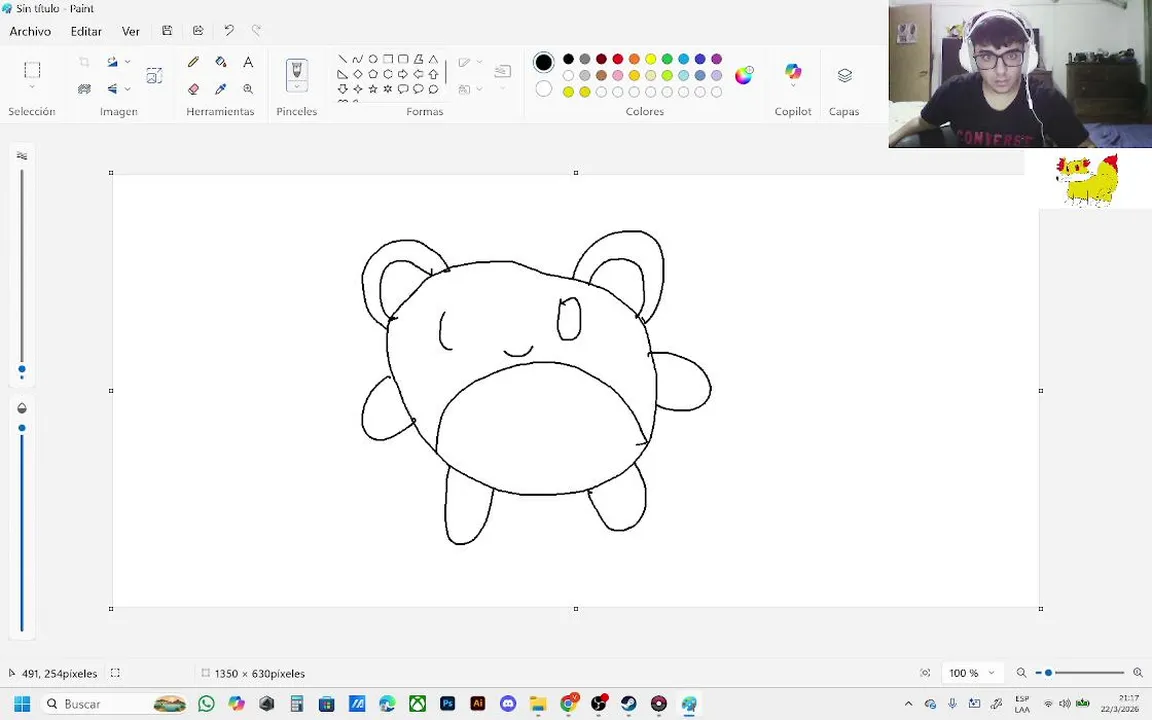
Task: Click the rectangular Selection tool
Action: pos(32,70)
